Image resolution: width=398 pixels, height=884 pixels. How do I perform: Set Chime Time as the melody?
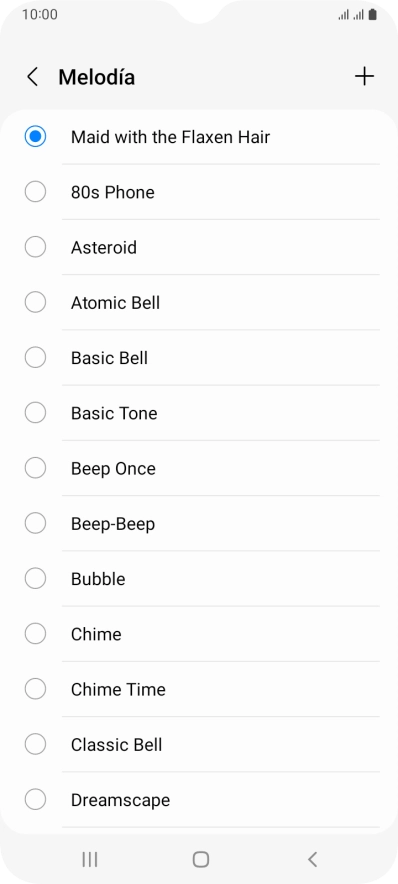(199, 689)
